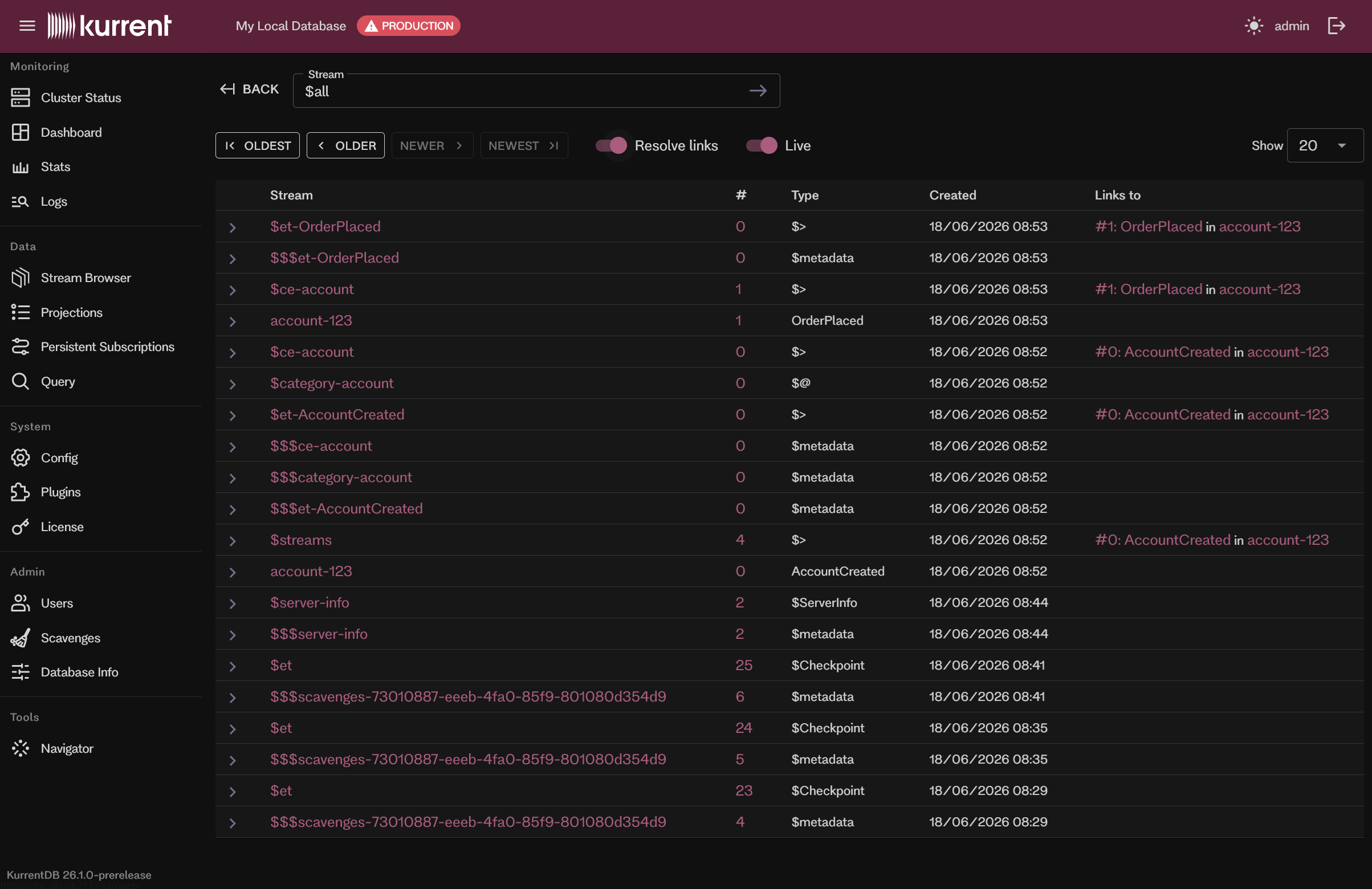Toggle the Resolve links switch
1372x889 pixels.
click(611, 145)
